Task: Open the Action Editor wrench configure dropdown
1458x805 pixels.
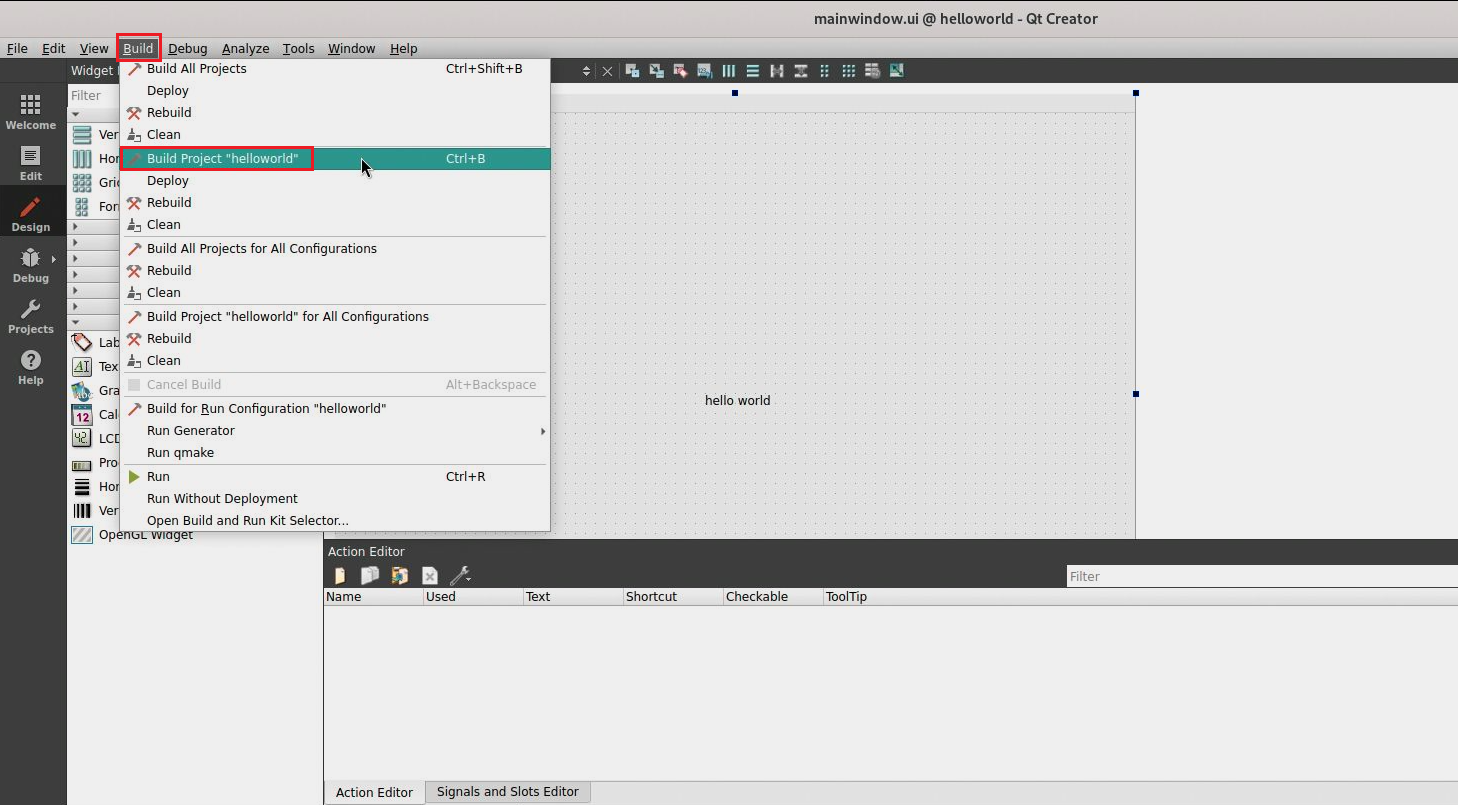Action: (460, 576)
